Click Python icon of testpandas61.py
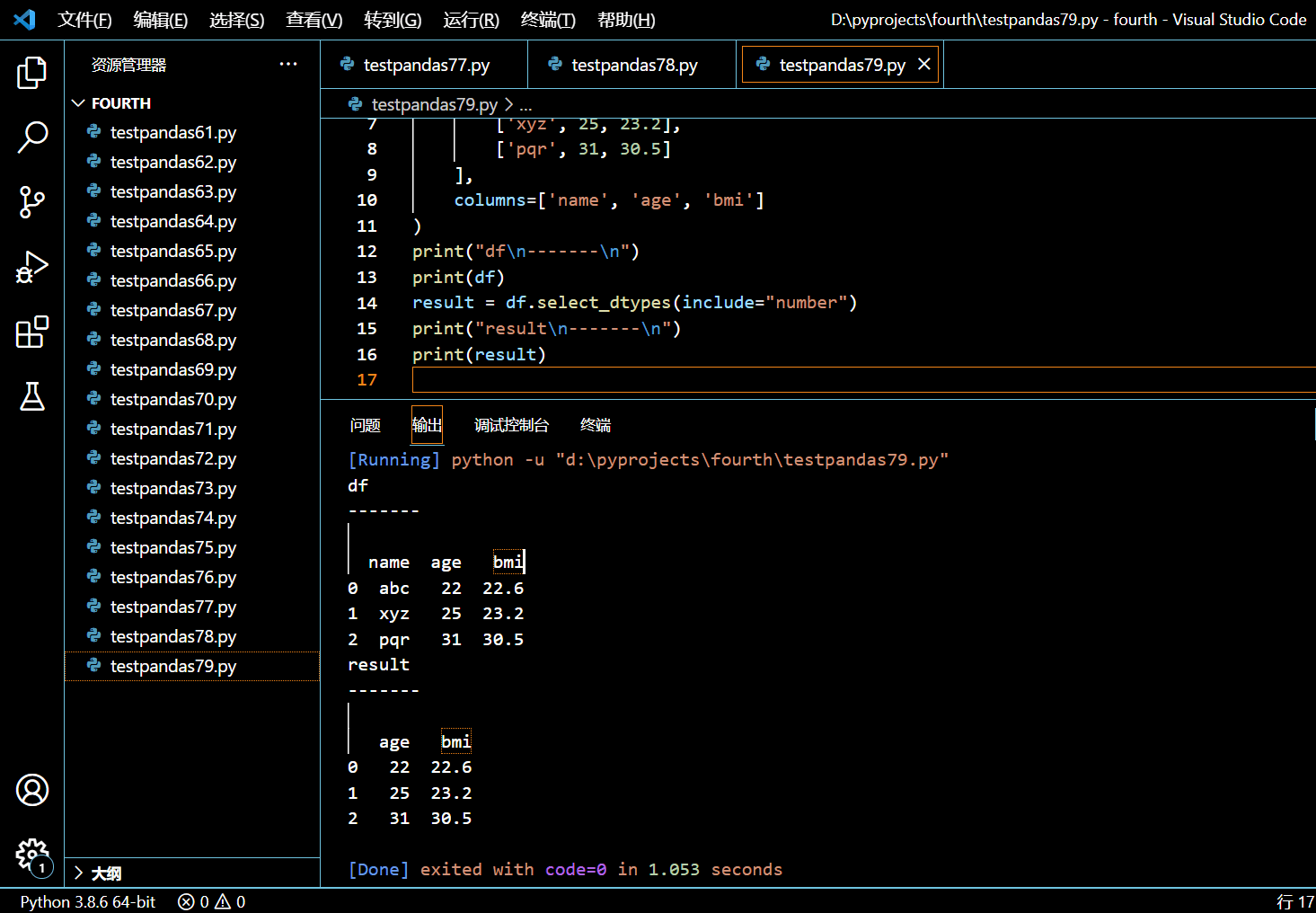1316x913 pixels. (93, 132)
